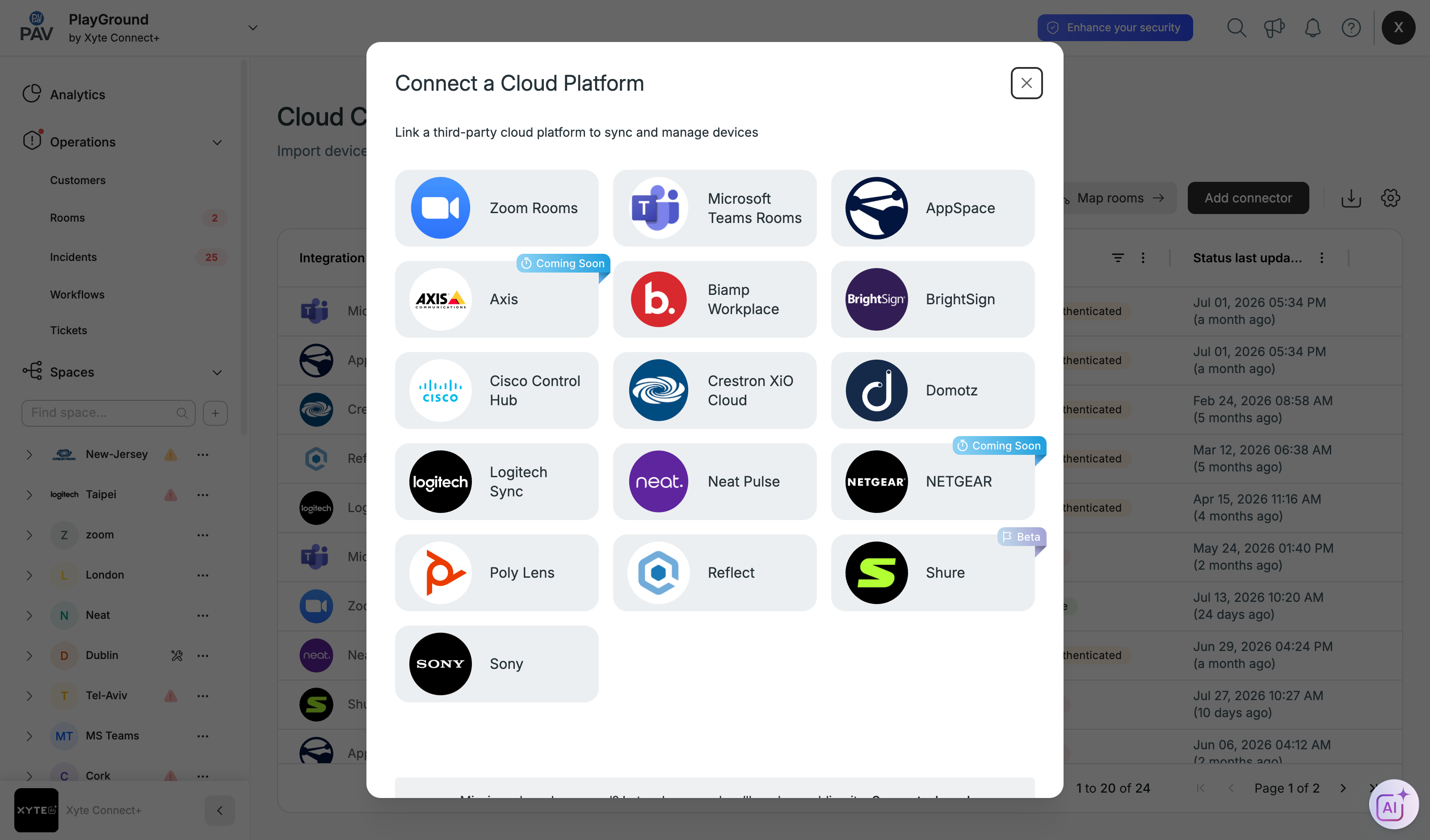Viewport: 1430px width, 840px height.
Task: Expand the Tel-Aviv space
Action: [x=29, y=696]
